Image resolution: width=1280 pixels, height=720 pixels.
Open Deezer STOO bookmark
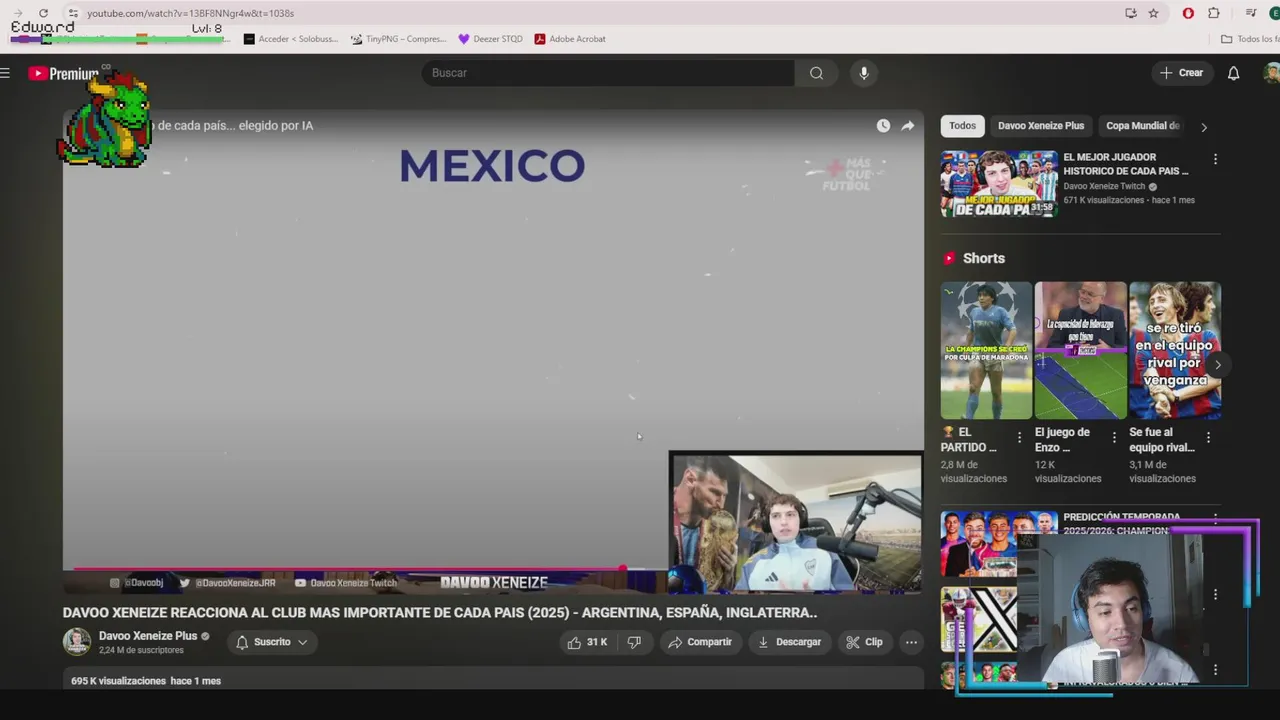(x=490, y=39)
